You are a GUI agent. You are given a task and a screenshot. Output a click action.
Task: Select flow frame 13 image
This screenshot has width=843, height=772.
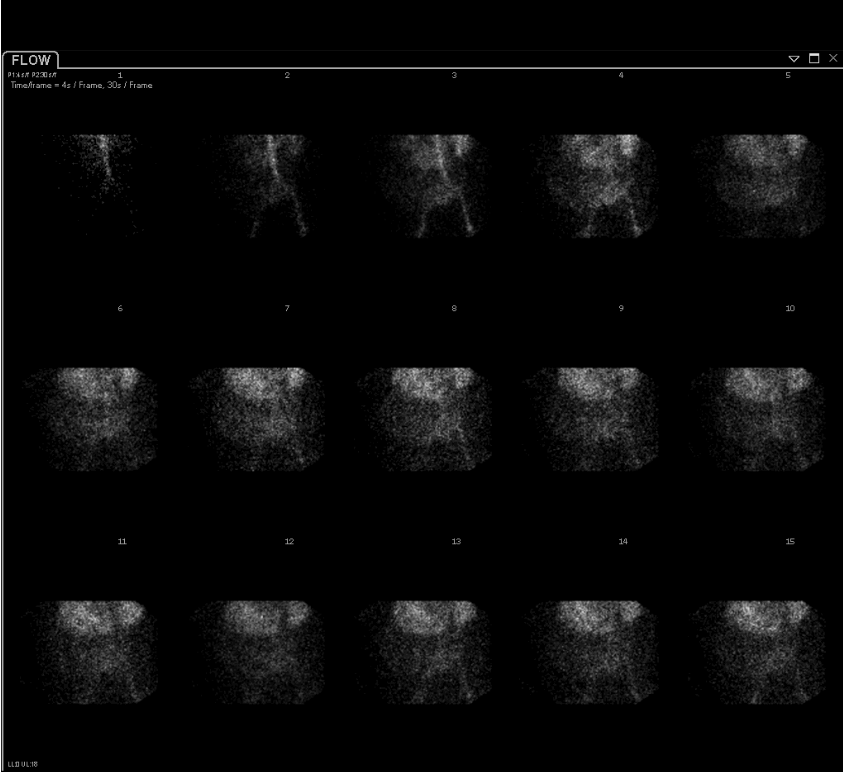(426, 652)
